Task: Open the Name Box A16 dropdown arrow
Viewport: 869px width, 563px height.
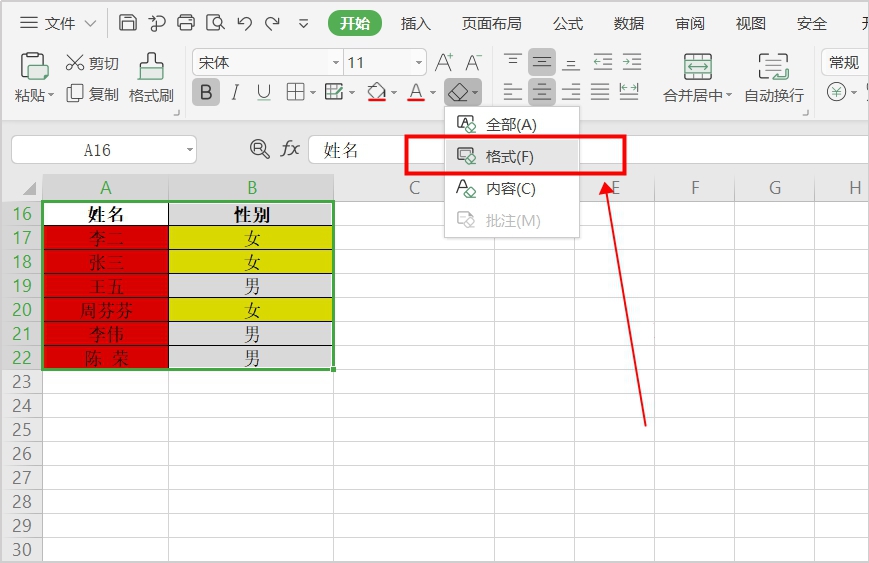Action: pyautogui.click(x=190, y=150)
